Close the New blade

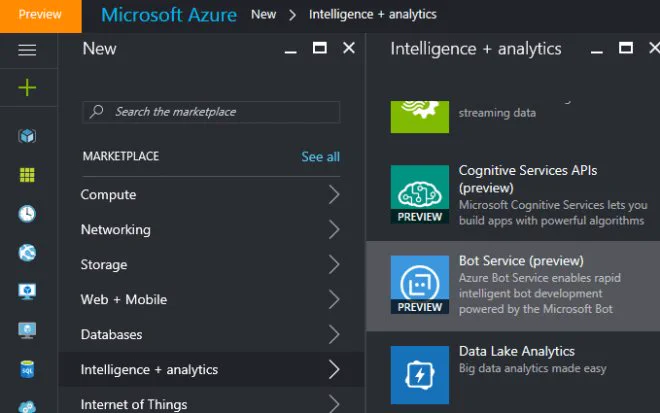[349, 48]
